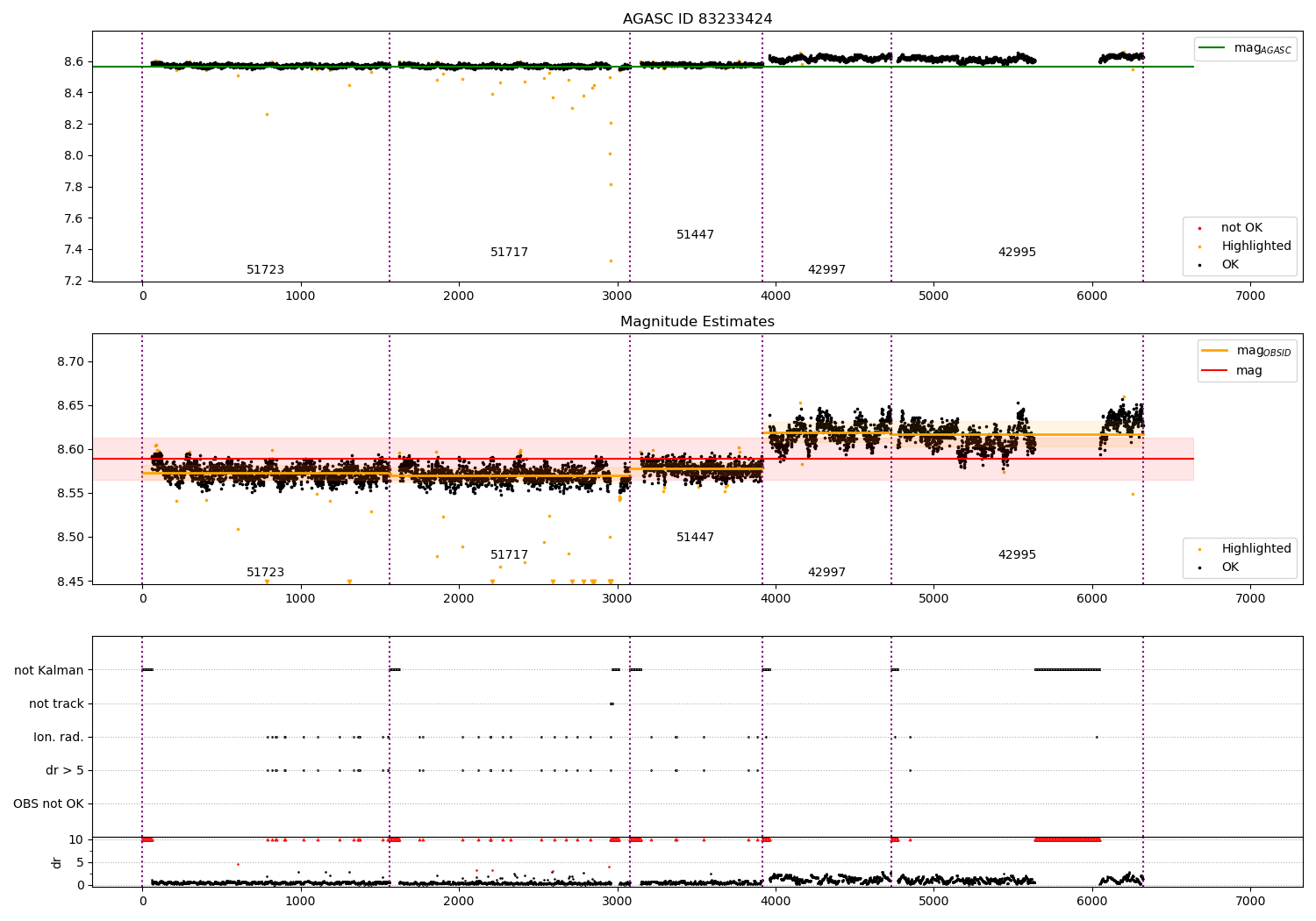Select the mag OBSID legend entry
This screenshot has height=921, width=1316.
coord(1248,351)
